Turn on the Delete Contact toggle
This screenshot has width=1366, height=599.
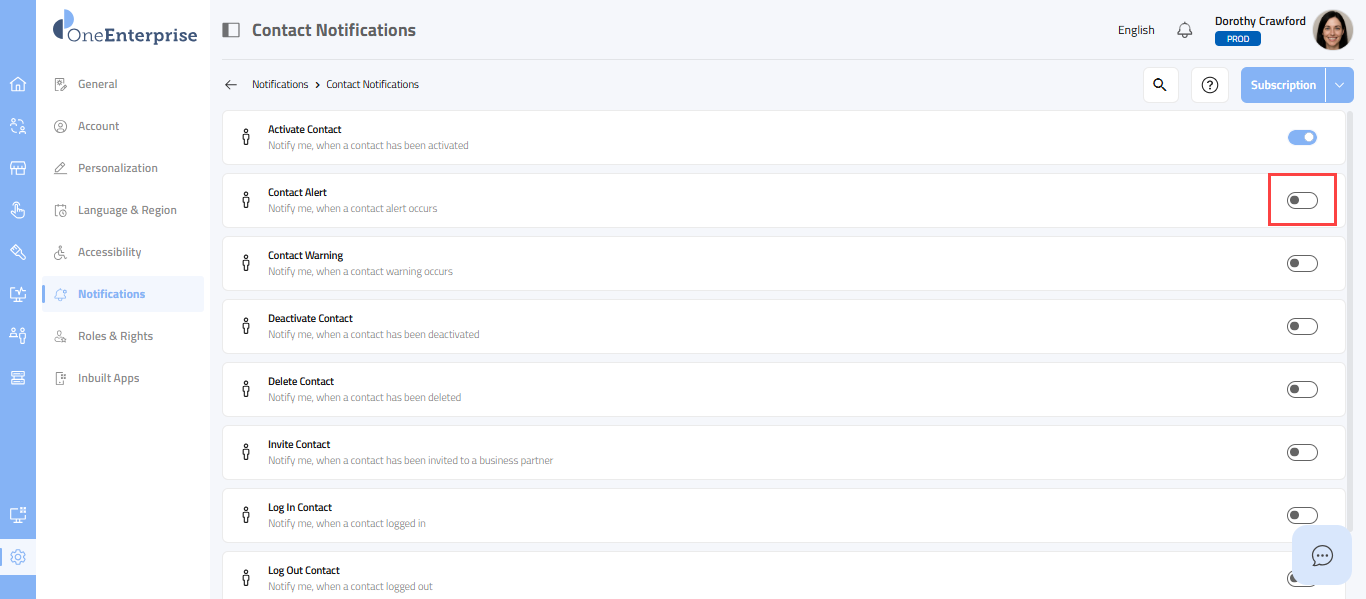(1302, 389)
